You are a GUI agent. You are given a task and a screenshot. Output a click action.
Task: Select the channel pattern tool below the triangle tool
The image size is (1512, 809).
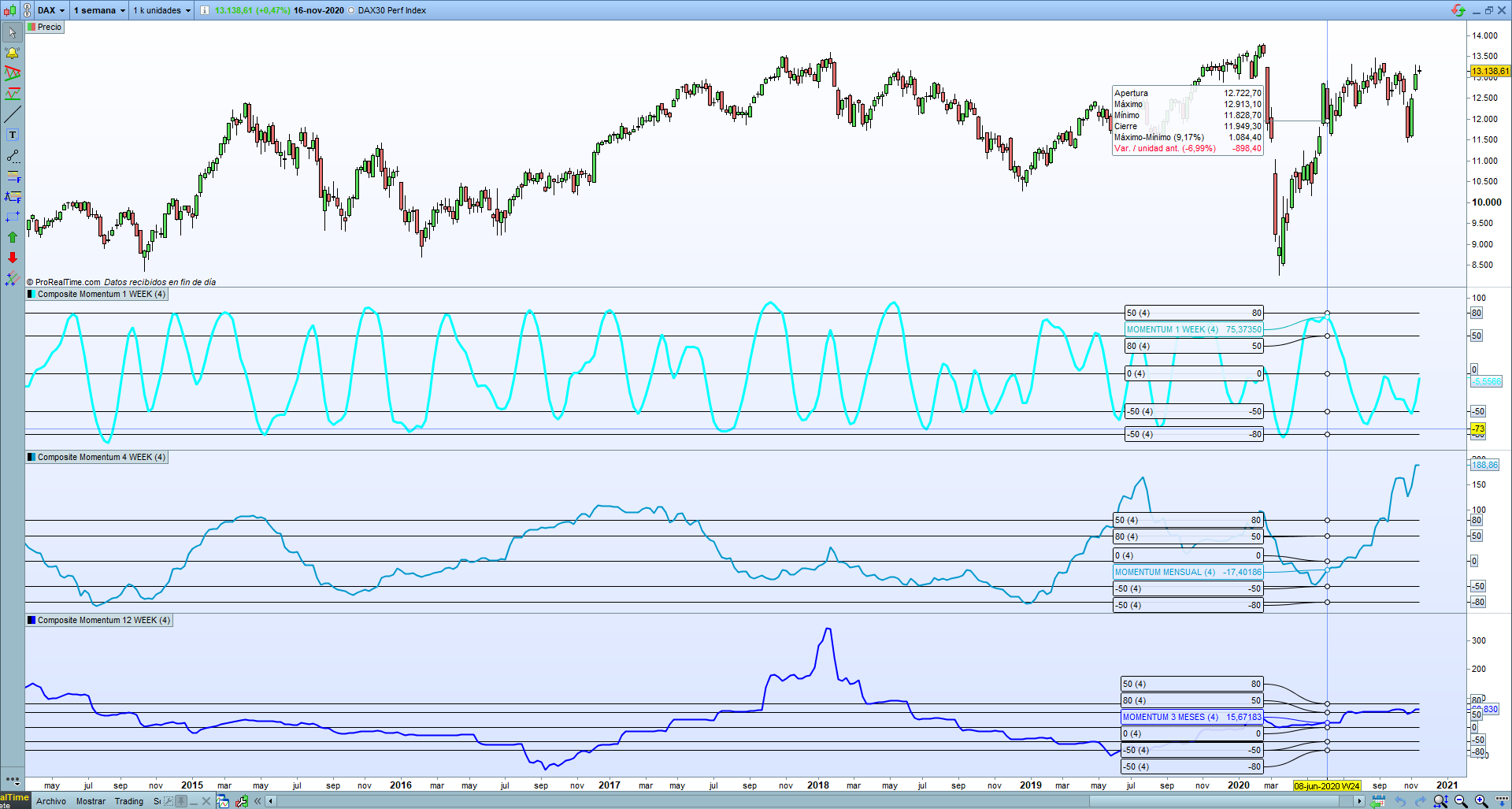click(x=13, y=94)
